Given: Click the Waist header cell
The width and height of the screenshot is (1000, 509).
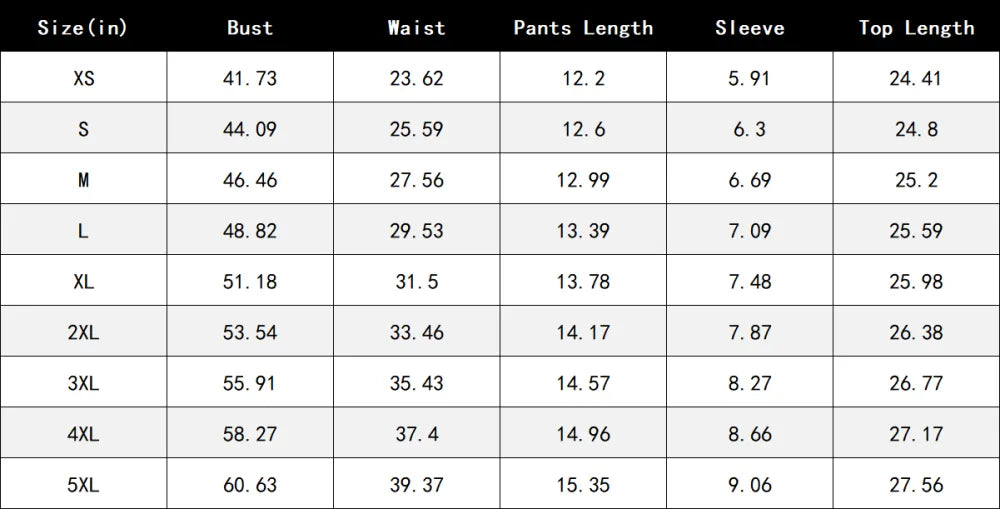Looking at the screenshot, I should (x=416, y=28).
